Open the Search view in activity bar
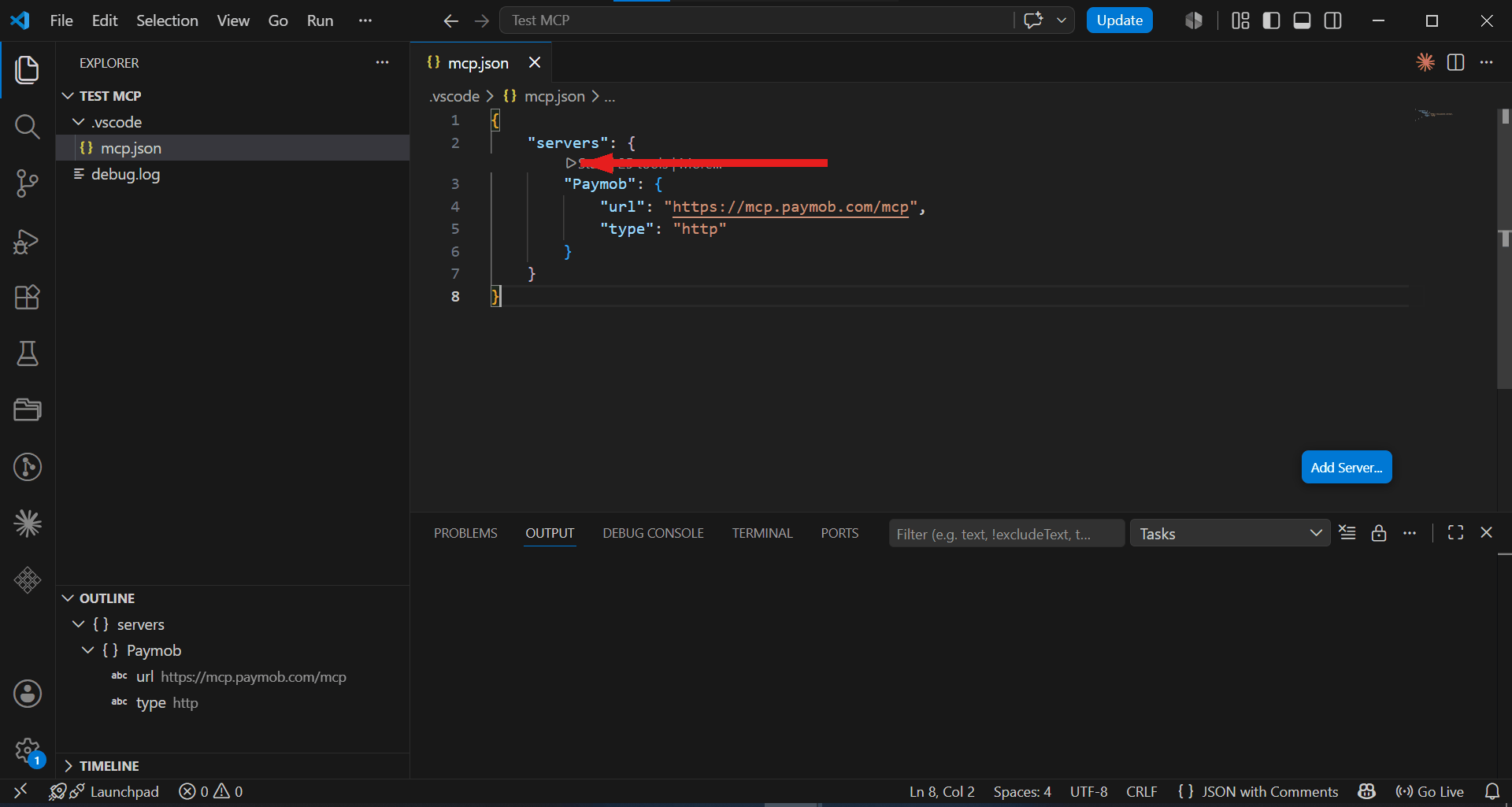Image resolution: width=1512 pixels, height=807 pixels. (x=28, y=126)
